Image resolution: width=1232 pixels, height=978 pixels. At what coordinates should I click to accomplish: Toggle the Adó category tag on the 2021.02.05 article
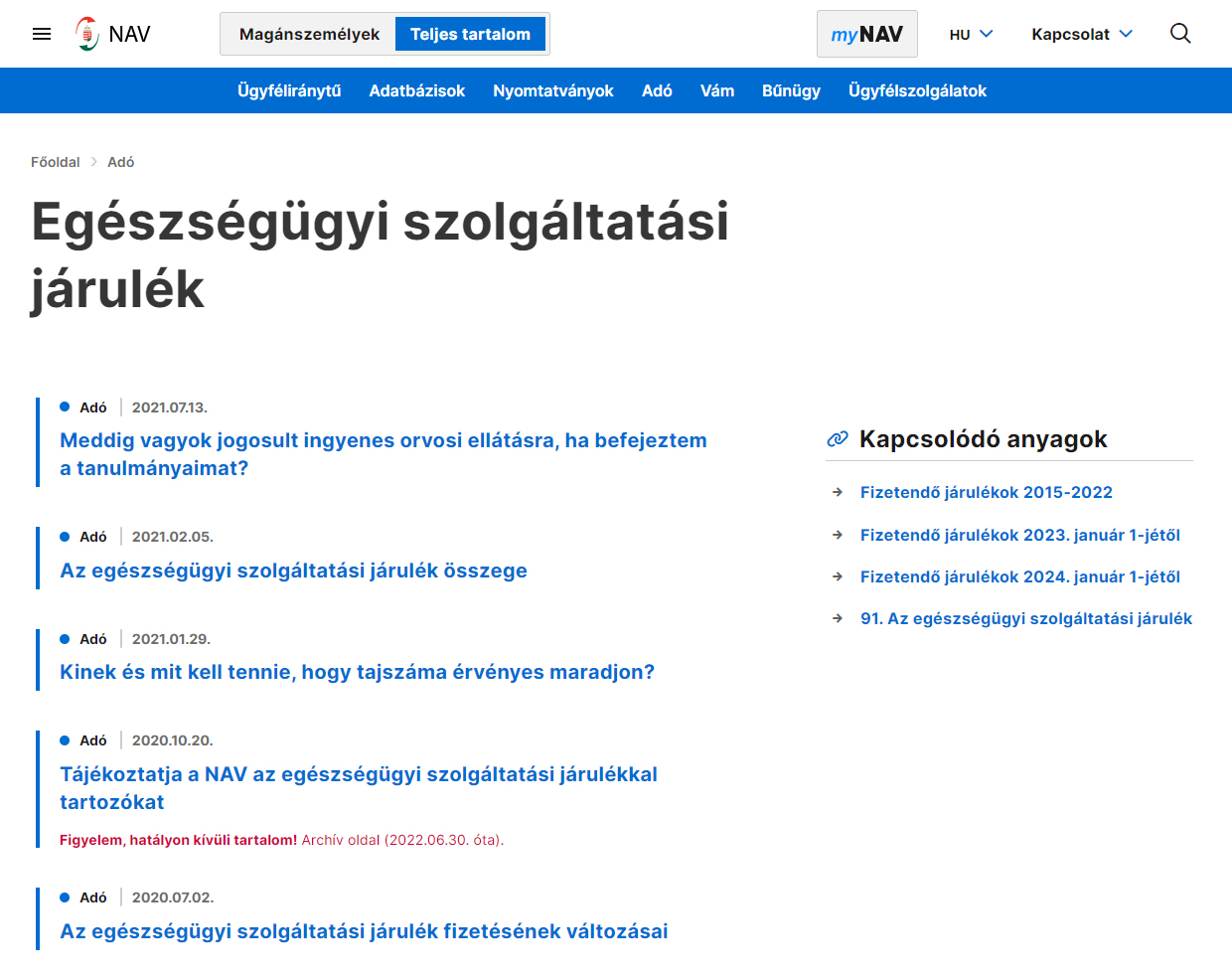pos(94,536)
